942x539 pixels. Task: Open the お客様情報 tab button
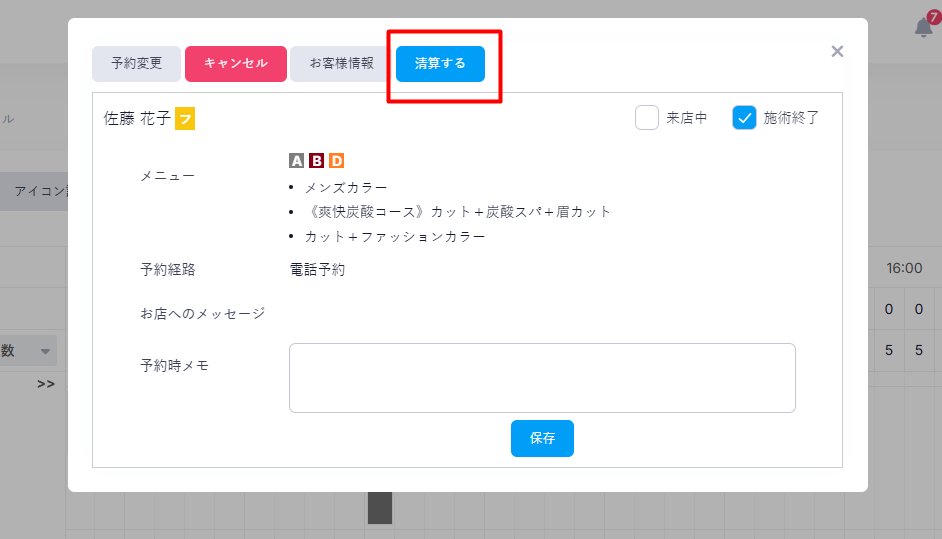(x=341, y=63)
